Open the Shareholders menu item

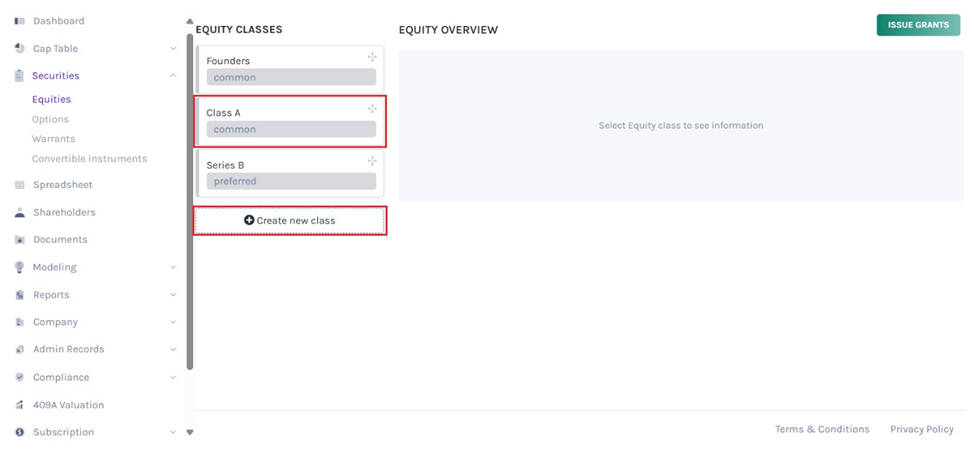(x=64, y=213)
